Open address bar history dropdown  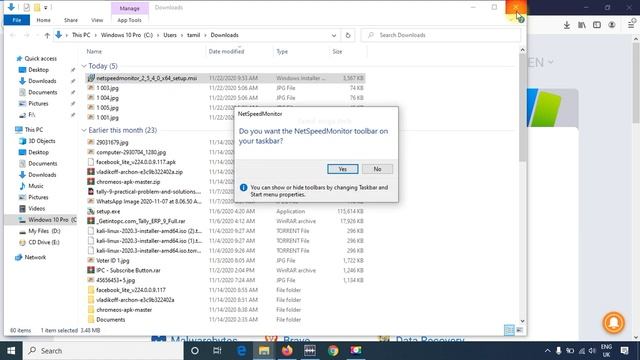coord(334,36)
